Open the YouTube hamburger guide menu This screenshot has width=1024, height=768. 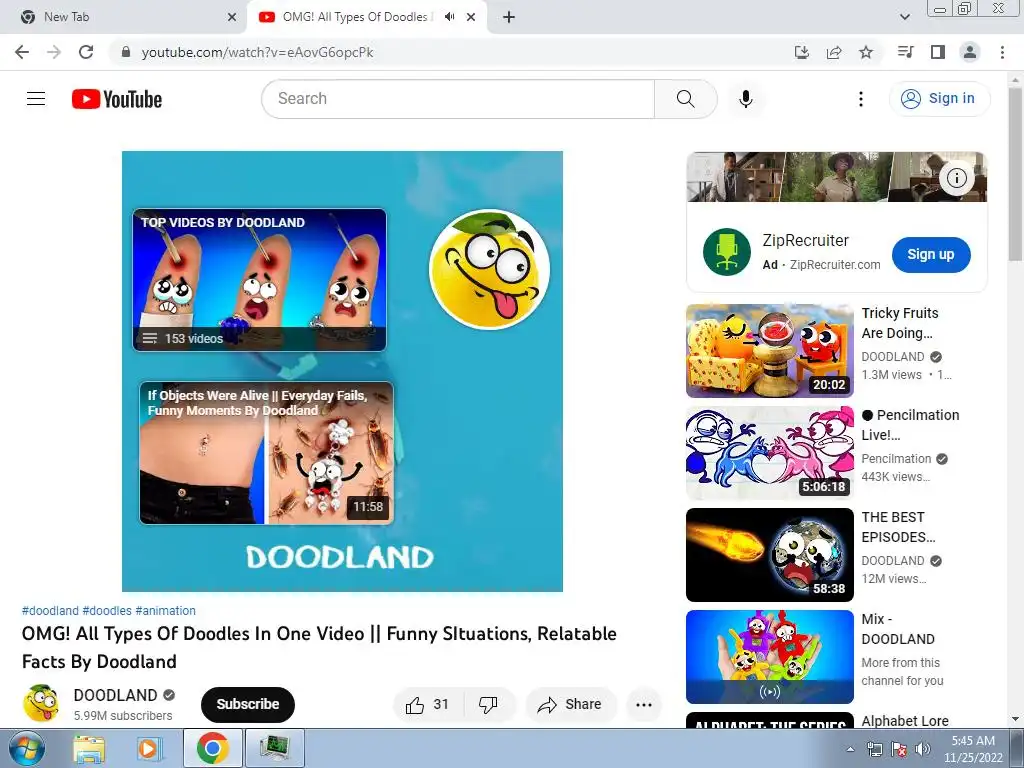click(36, 99)
